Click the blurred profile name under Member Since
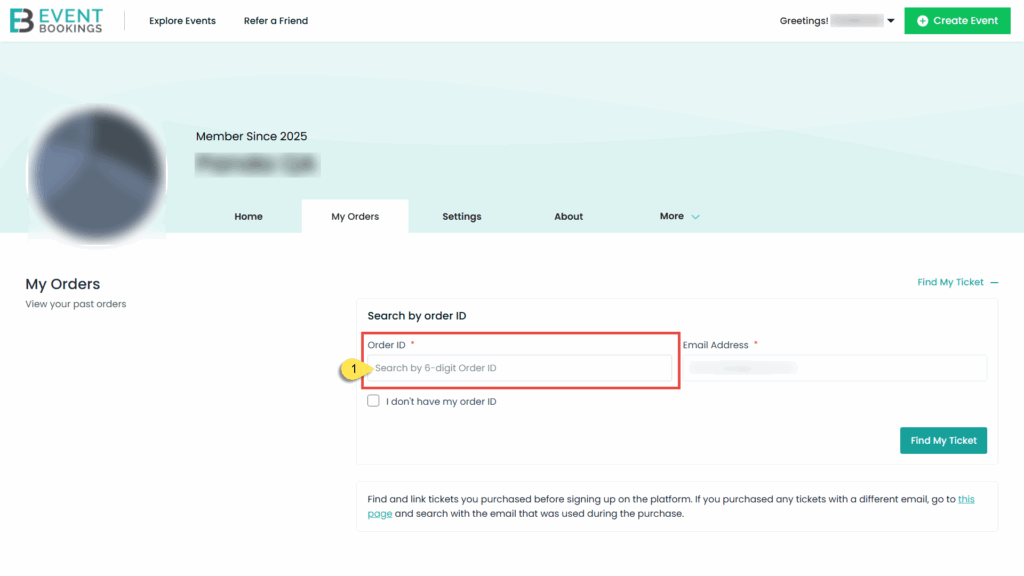The height and width of the screenshot is (576, 1024). tap(257, 164)
